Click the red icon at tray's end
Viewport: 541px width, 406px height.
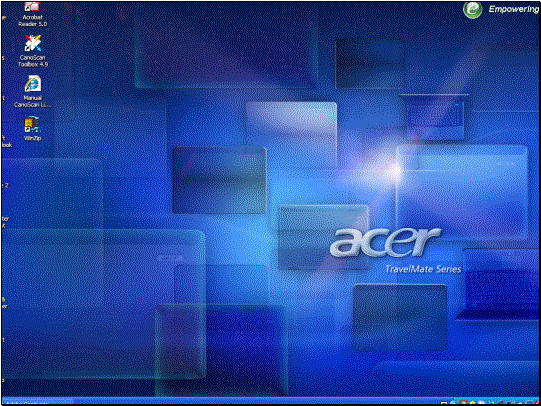click(537, 403)
